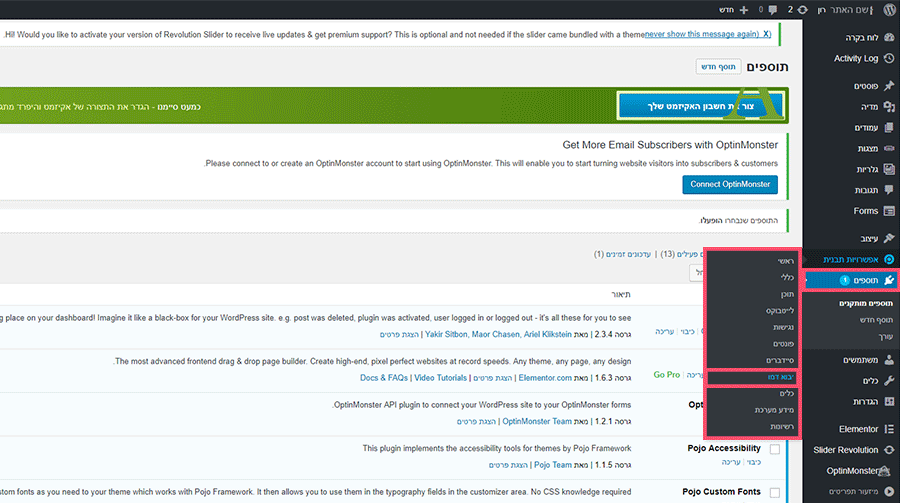Open the comments sidebar icon (תגובות)
Image resolution: width=900 pixels, height=503 pixels.
tap(889, 189)
